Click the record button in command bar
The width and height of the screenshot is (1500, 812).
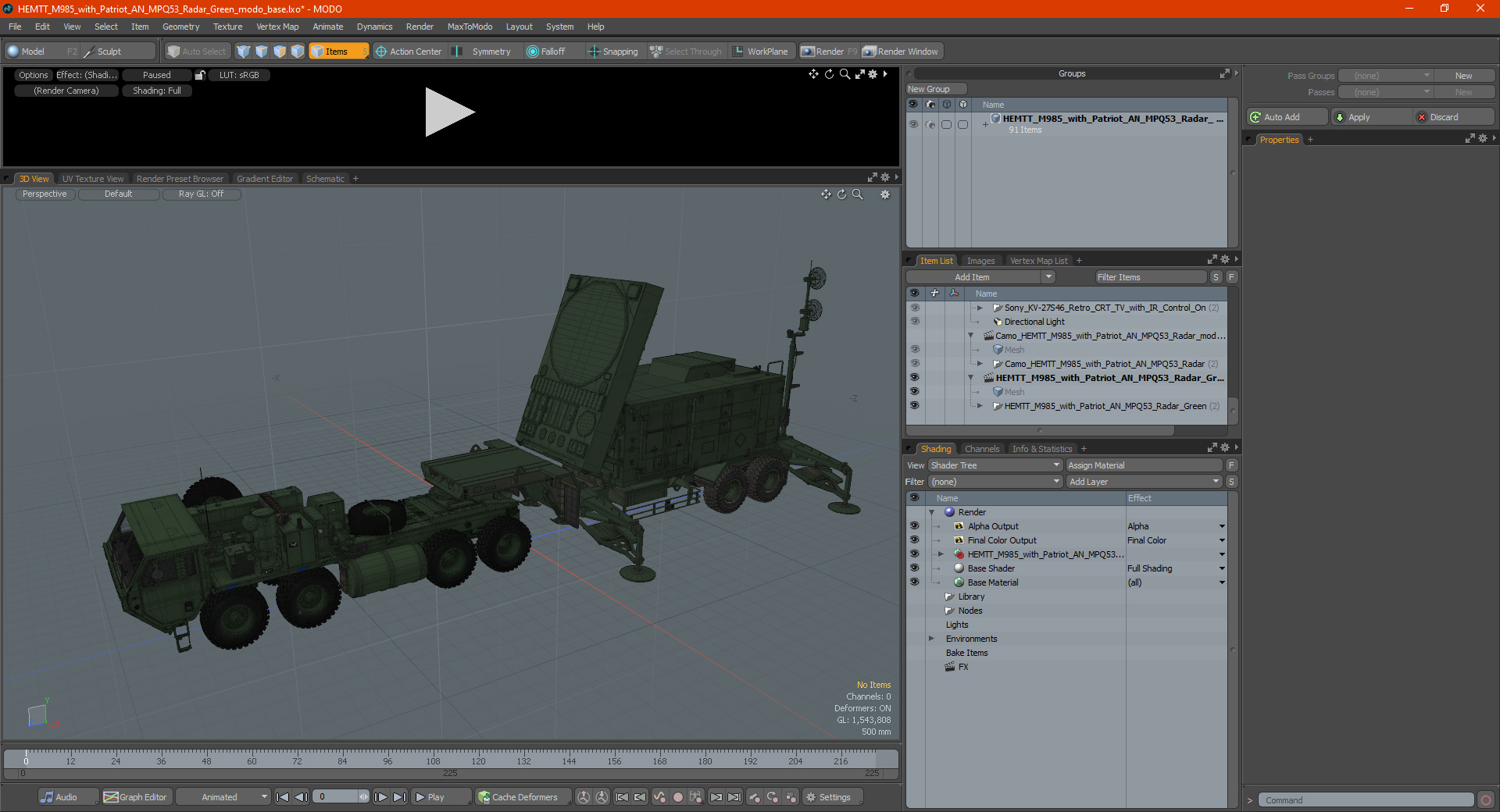[1486, 800]
